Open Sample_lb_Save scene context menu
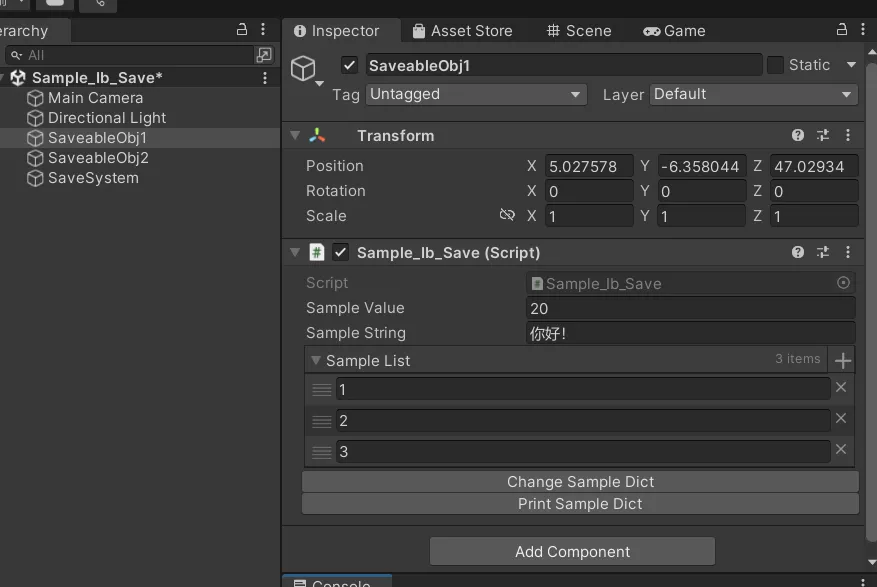The image size is (877, 587). 265,78
